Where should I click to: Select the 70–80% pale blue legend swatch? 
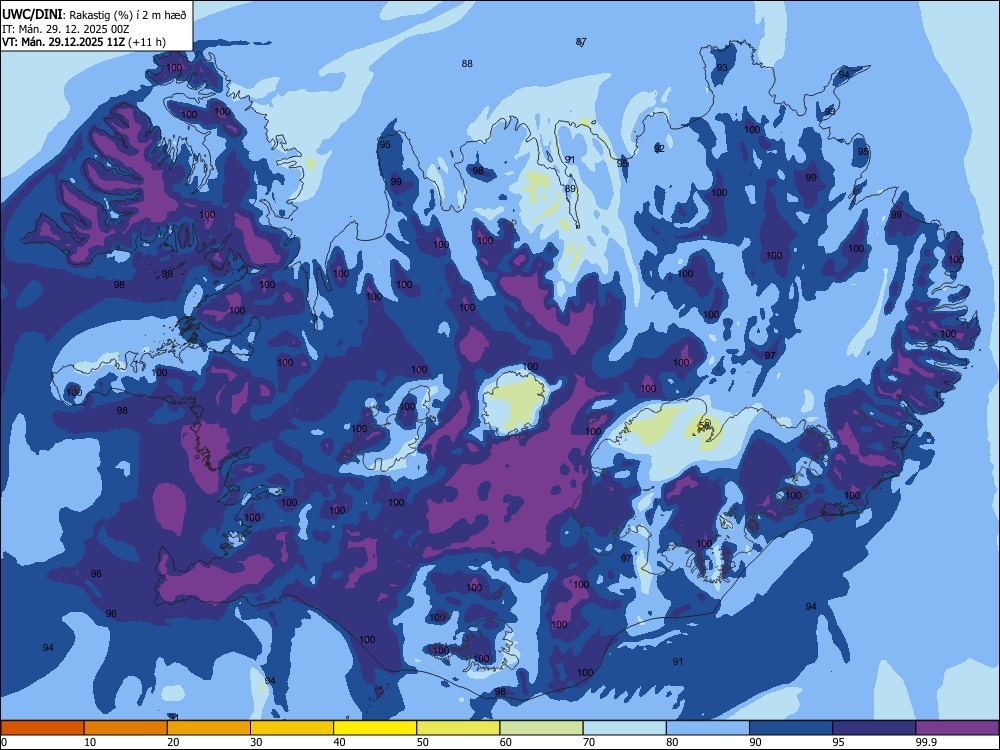(624, 728)
